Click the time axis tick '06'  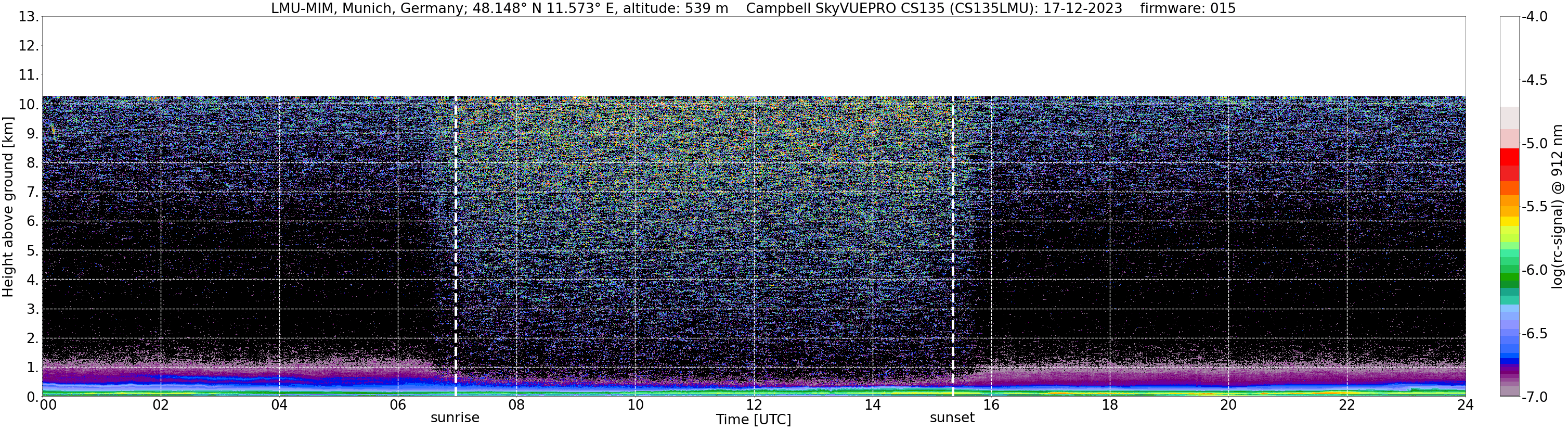(x=397, y=405)
